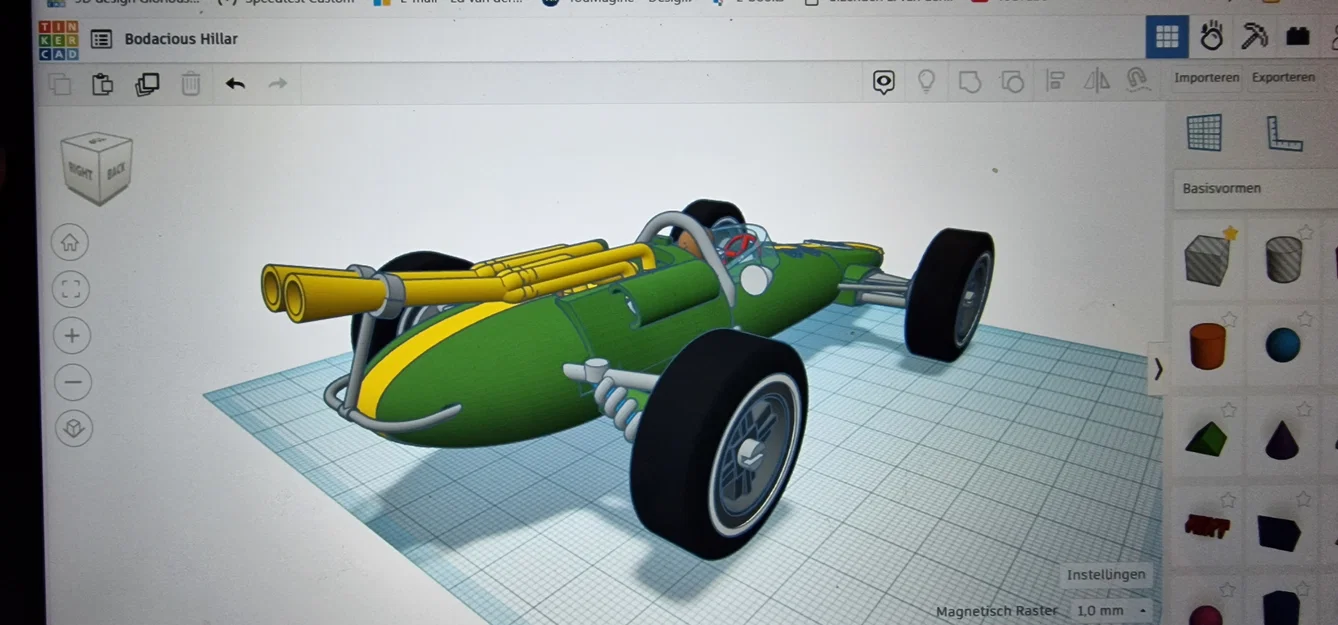Pick the Workplane tool
The width and height of the screenshot is (1338, 625).
pos(1205,132)
